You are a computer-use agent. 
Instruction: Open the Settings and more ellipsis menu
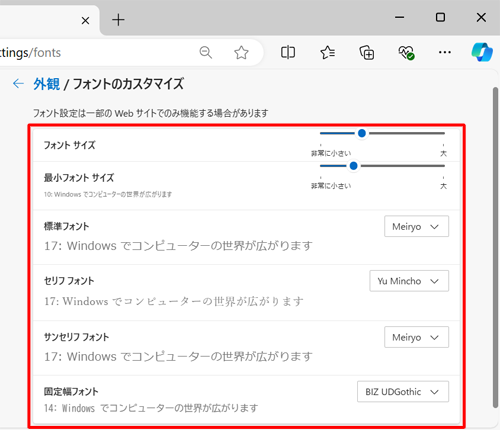445,52
